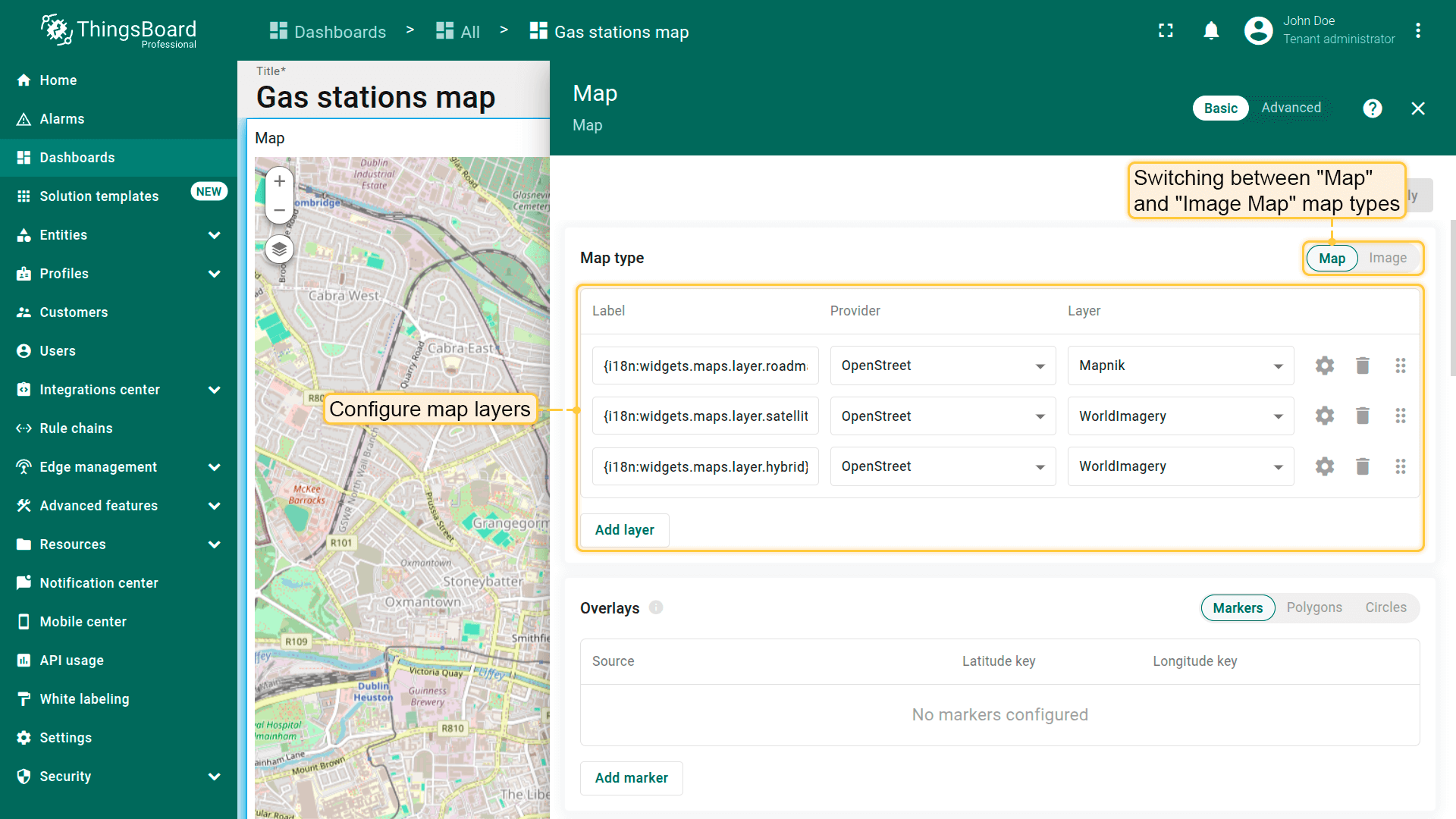Viewport: 1456px width, 819px height.
Task: Open Provider dropdown for roadmap layer
Action: coord(943,366)
